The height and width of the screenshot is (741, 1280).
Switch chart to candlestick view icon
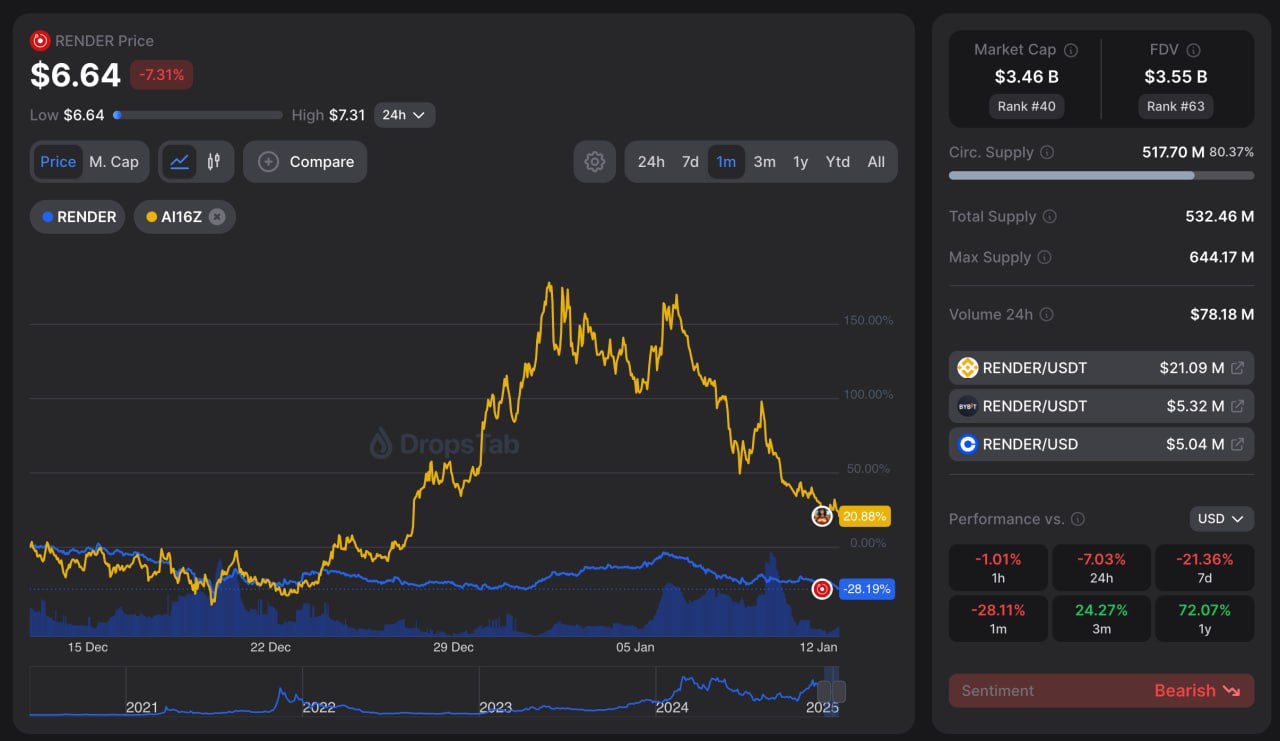coord(214,161)
